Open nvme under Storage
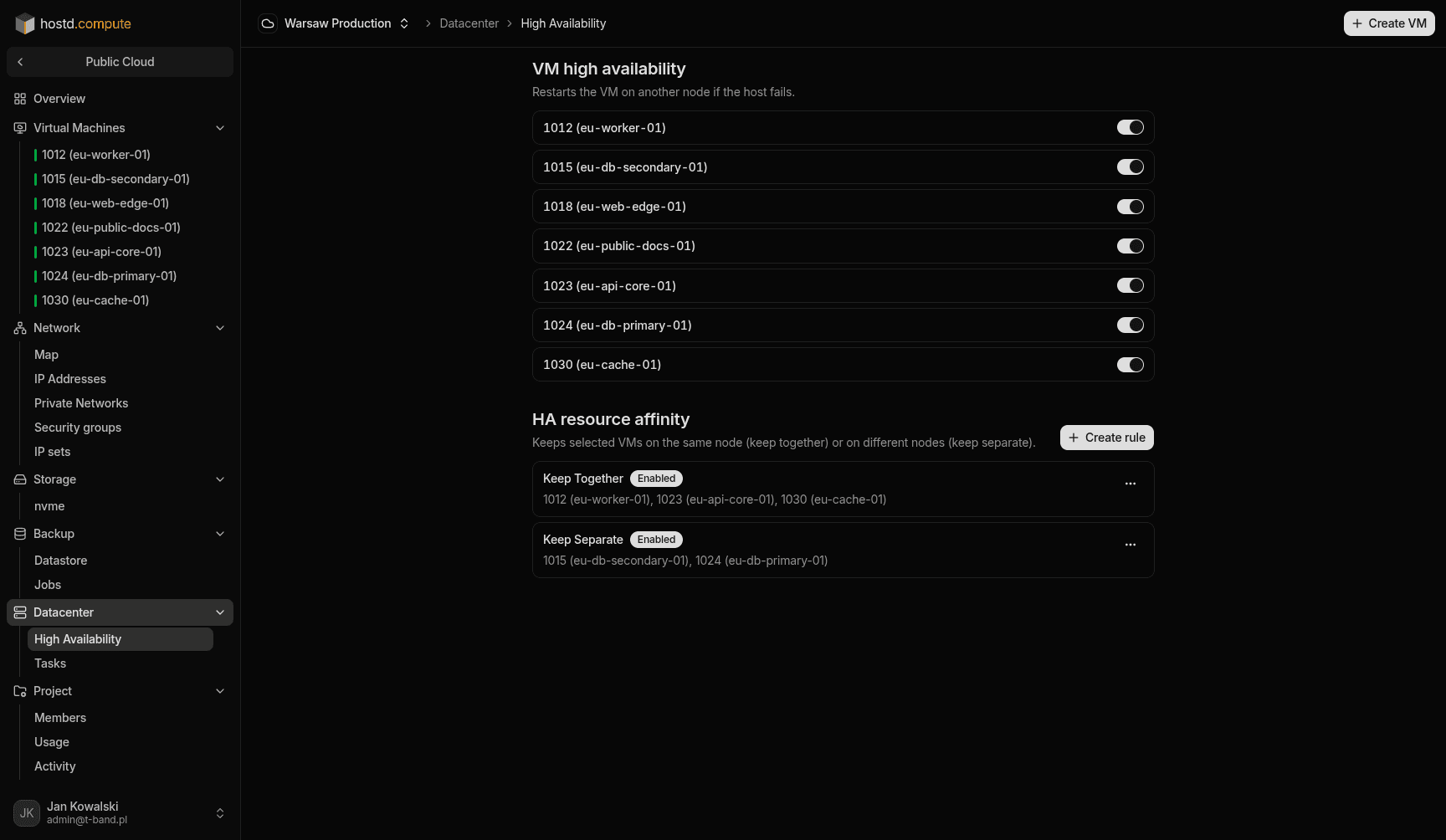Screen dimensions: 1446x840 (x=120, y=506)
